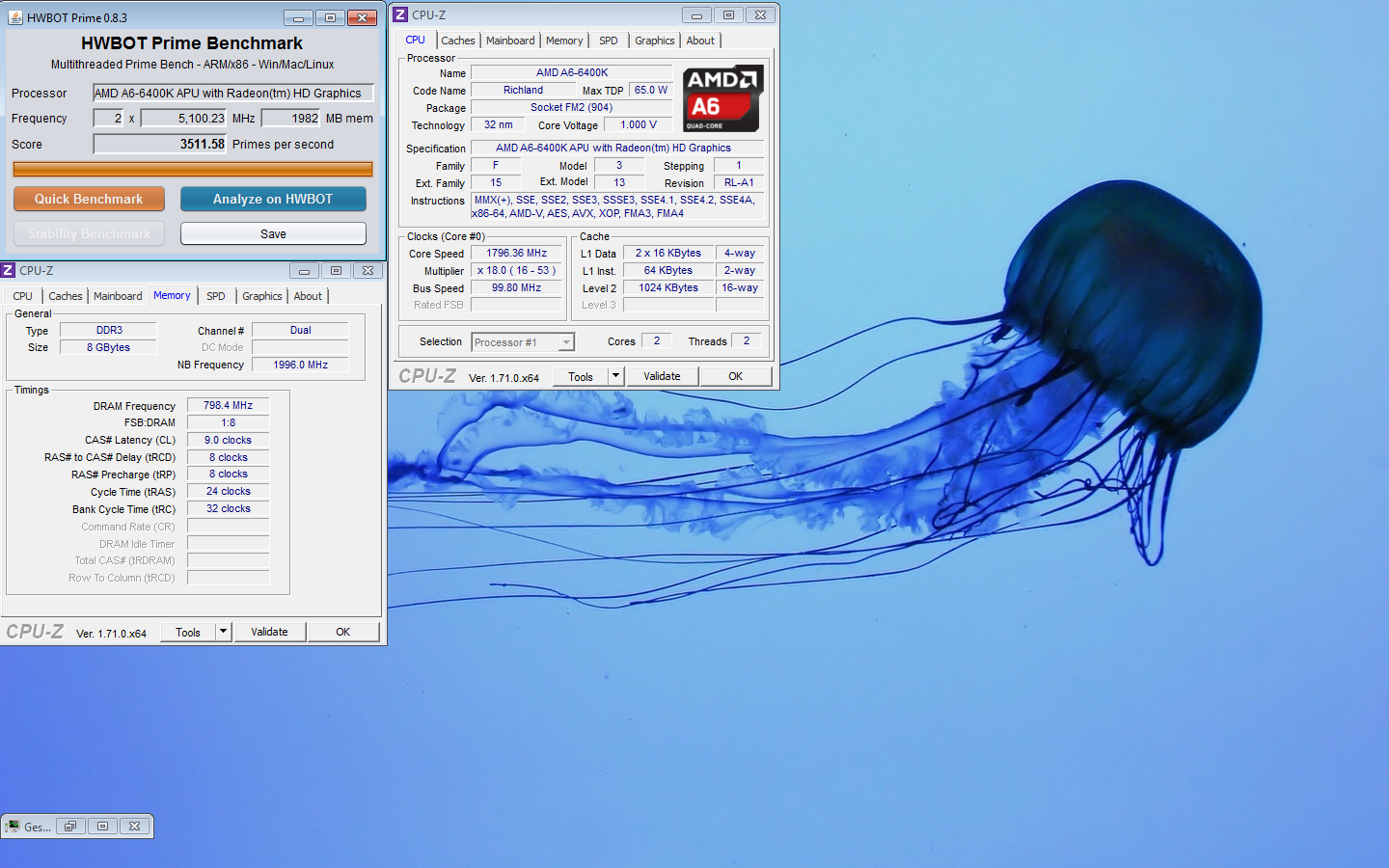This screenshot has width=1389, height=868.
Task: Click the Max TDP value 65.0 W
Action: click(x=651, y=90)
